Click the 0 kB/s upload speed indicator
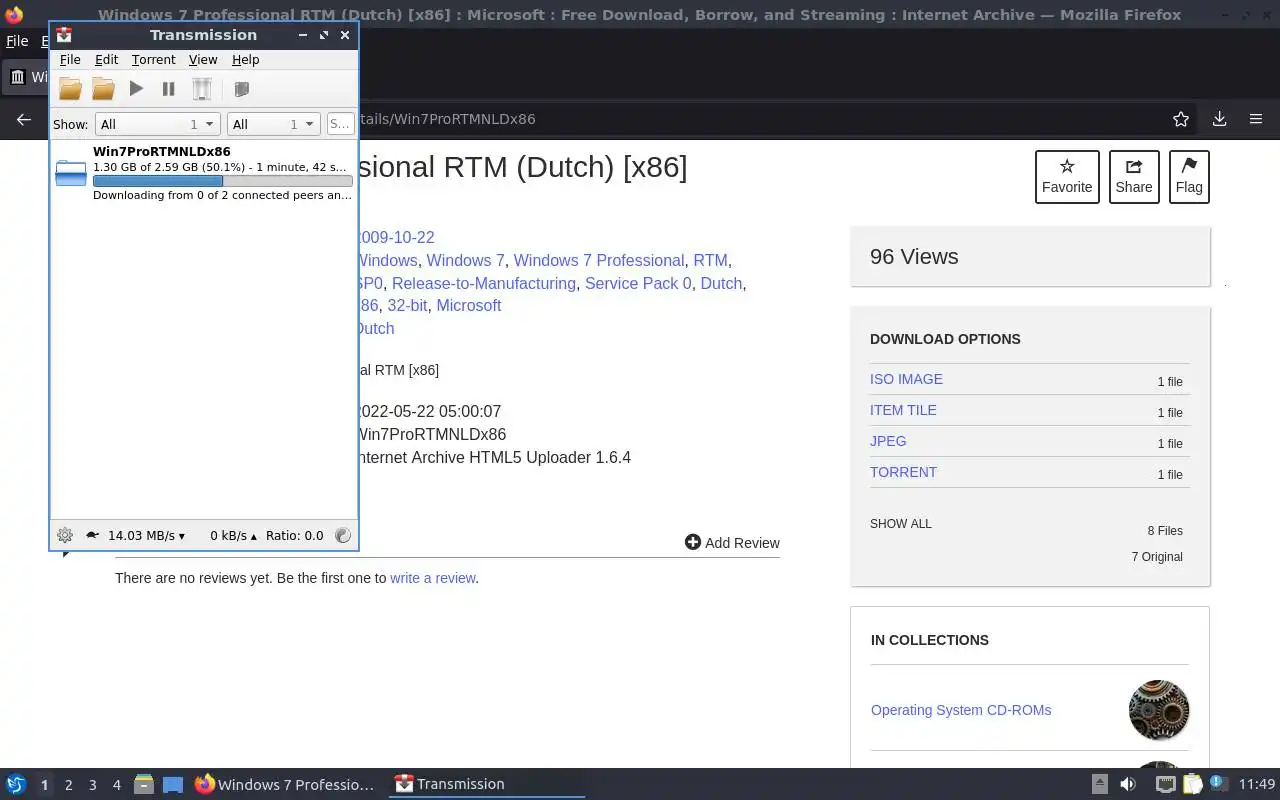Viewport: 1280px width, 800px height. click(x=233, y=536)
